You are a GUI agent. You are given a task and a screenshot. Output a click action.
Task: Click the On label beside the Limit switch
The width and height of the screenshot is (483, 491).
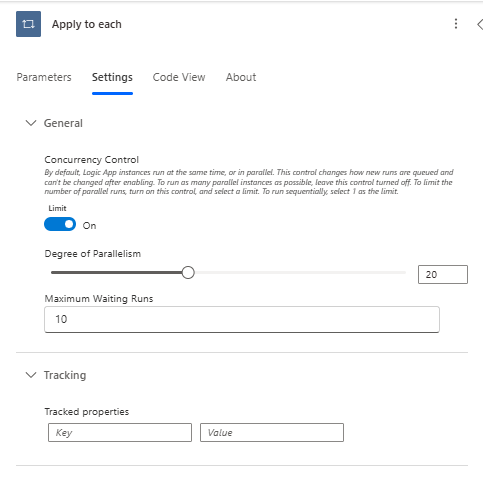89,226
